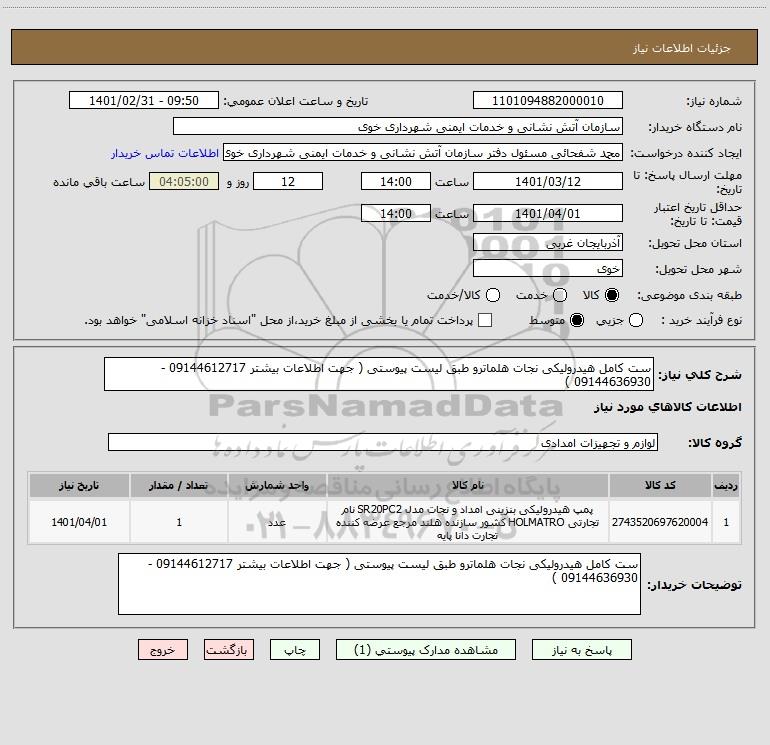Click the response deadline date 1401/03/12 field

tap(548, 181)
